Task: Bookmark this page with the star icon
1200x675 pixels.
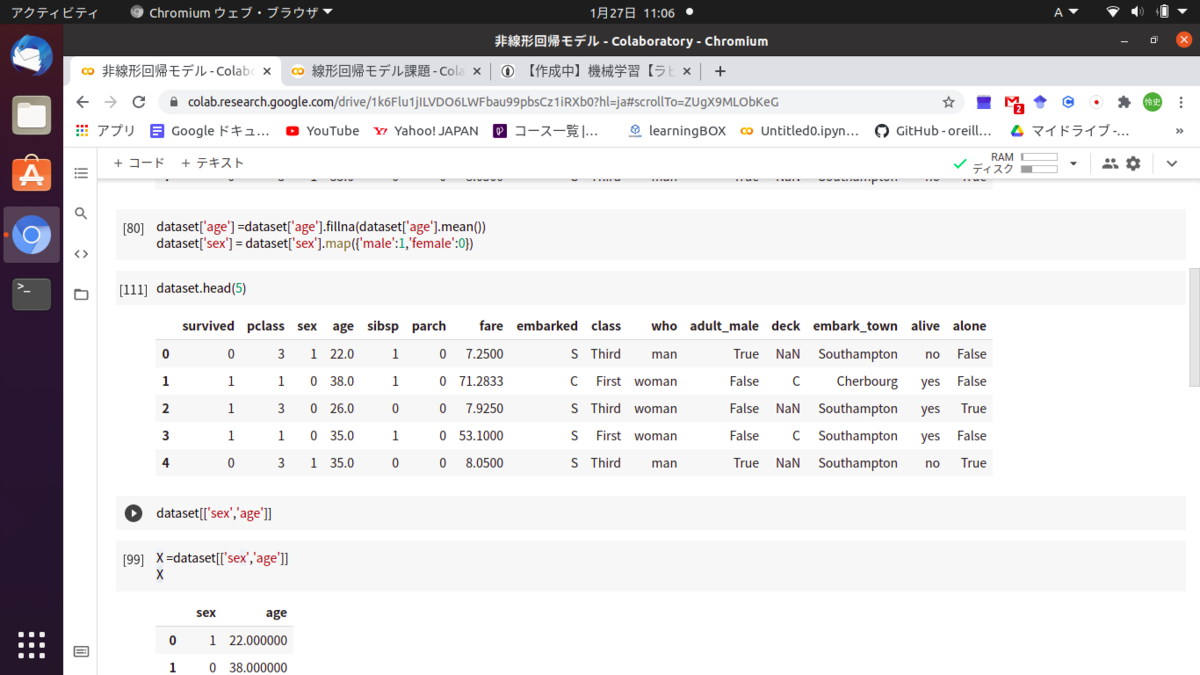Action: tap(948, 102)
